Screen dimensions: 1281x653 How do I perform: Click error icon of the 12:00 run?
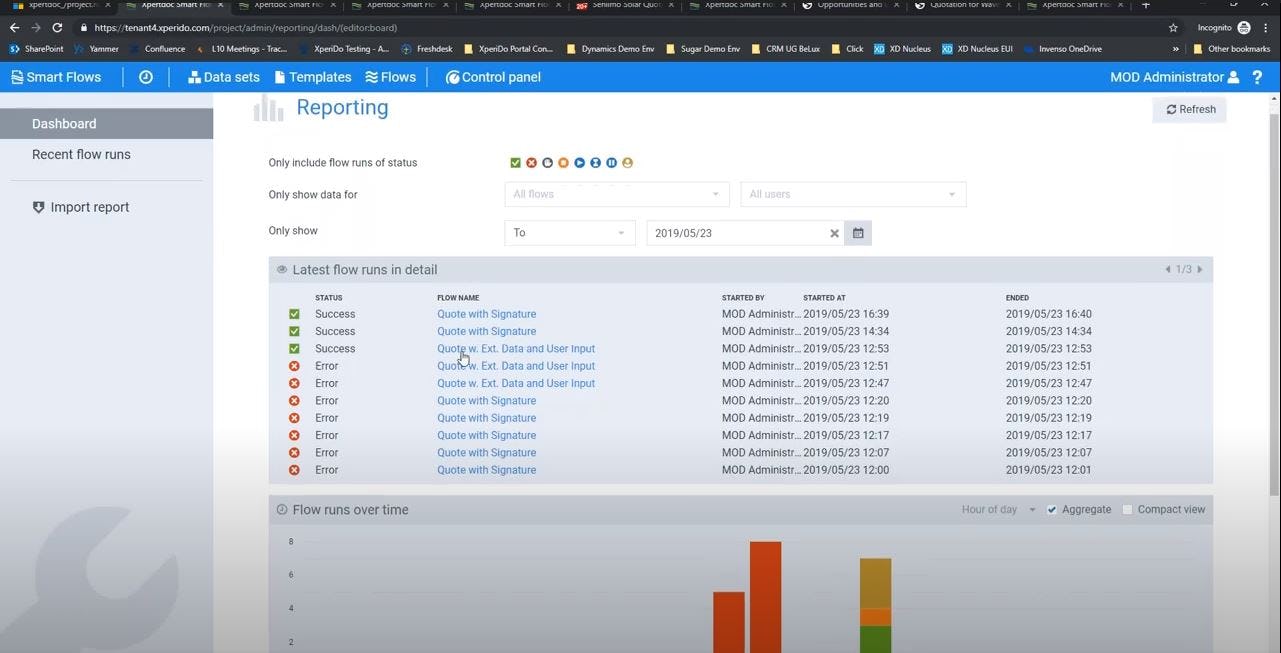click(x=294, y=470)
